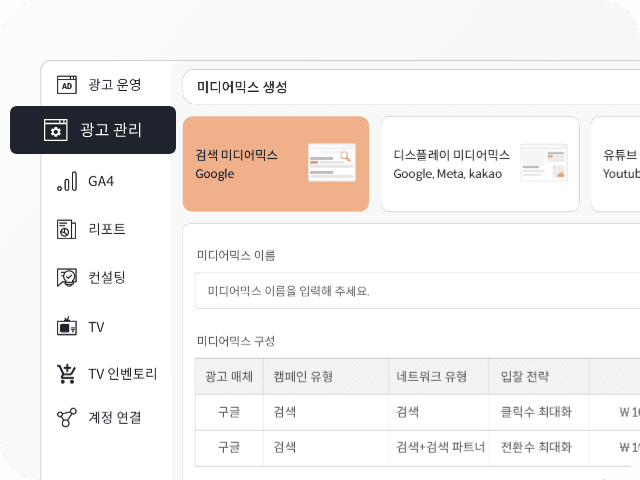Select the 유튜브 미디어믹스 card
Screen dimensions: 640x480
tap(616, 164)
